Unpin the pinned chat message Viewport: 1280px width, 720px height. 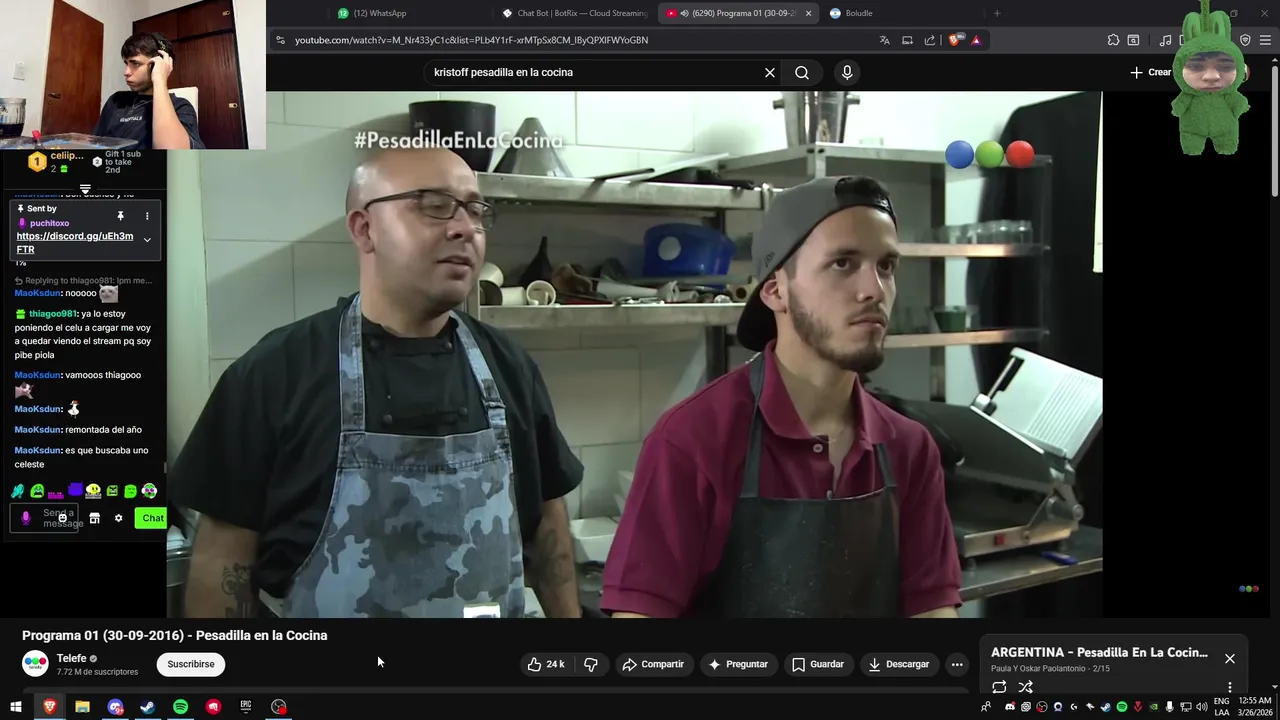click(x=120, y=216)
